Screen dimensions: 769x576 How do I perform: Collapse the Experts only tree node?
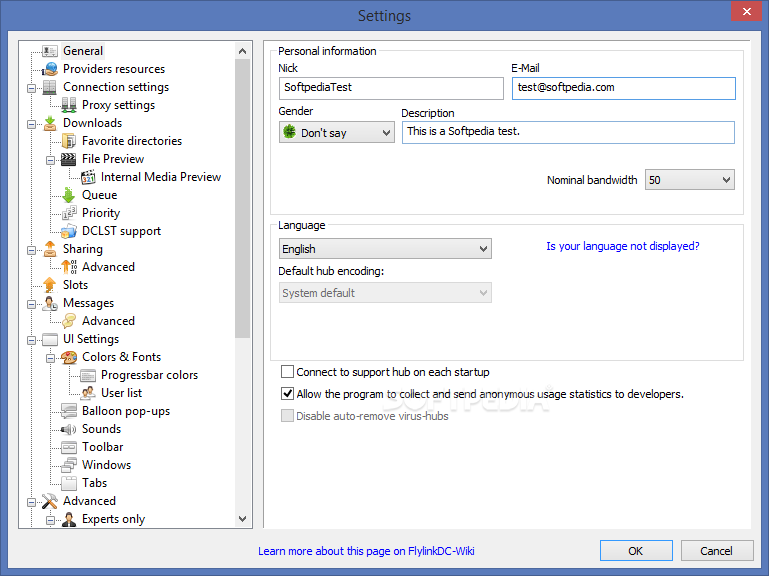coord(51,520)
